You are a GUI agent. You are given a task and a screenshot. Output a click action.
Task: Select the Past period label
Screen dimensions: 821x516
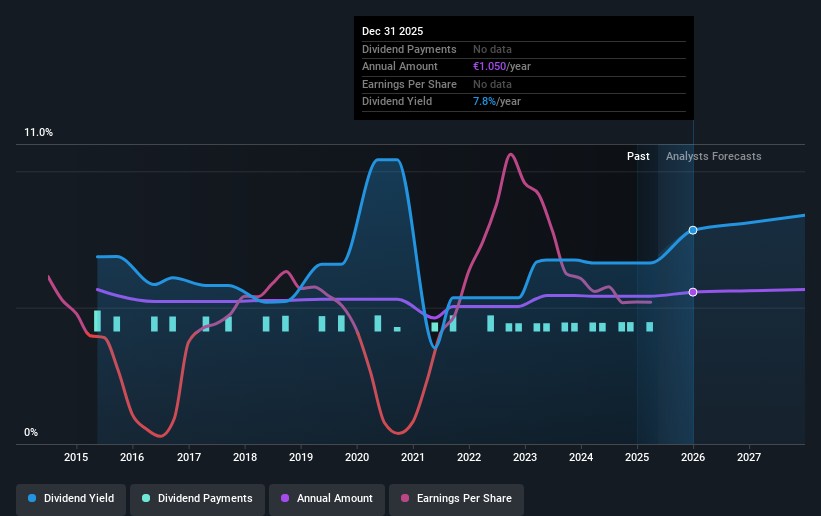coord(638,156)
